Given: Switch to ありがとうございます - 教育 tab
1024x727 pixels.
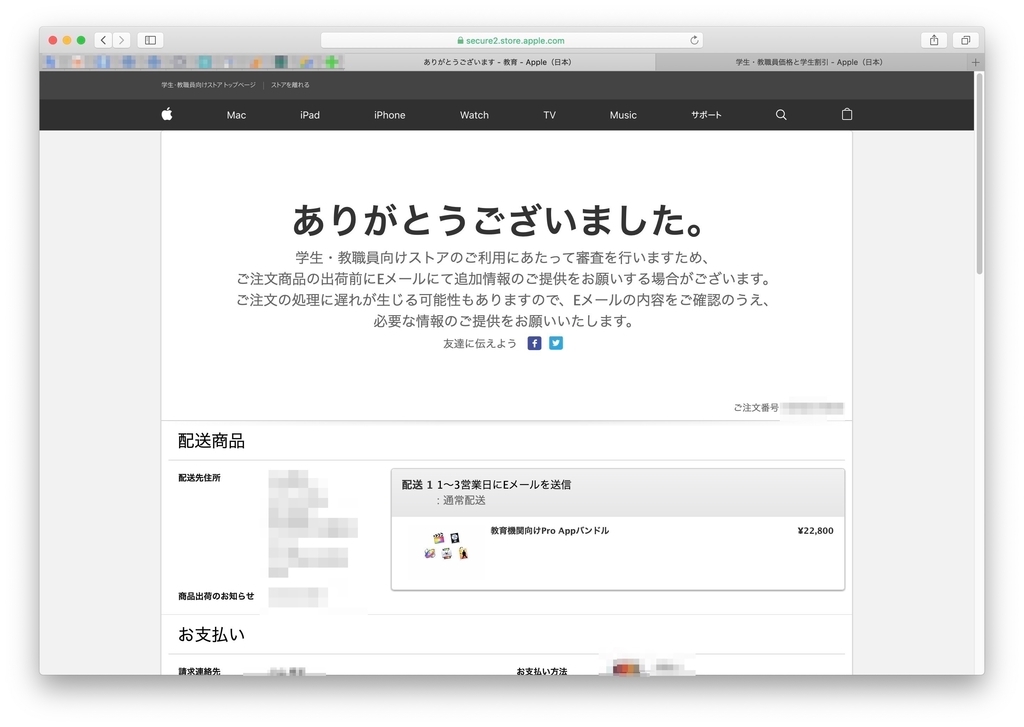Looking at the screenshot, I should click(x=500, y=62).
